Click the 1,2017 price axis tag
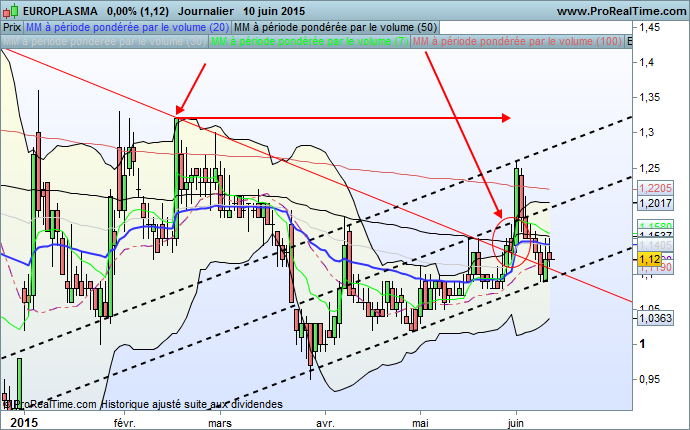 click(655, 203)
